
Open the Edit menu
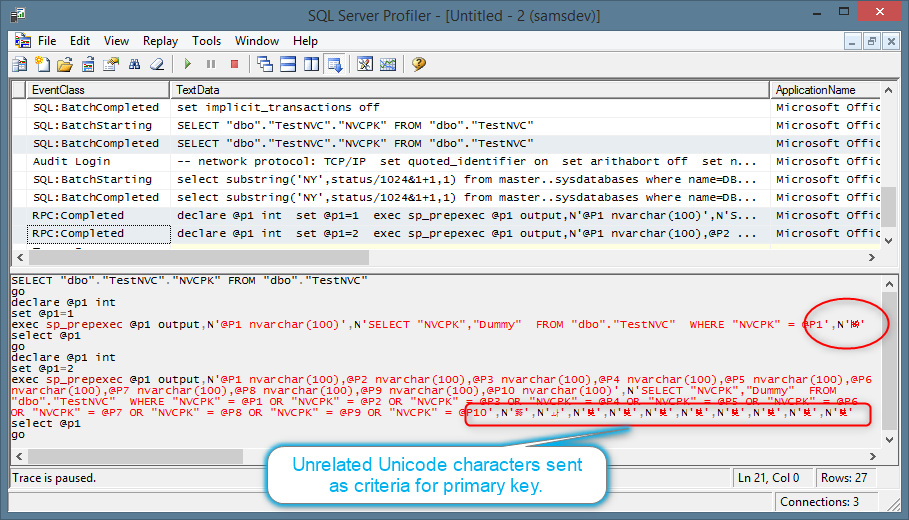tap(80, 41)
